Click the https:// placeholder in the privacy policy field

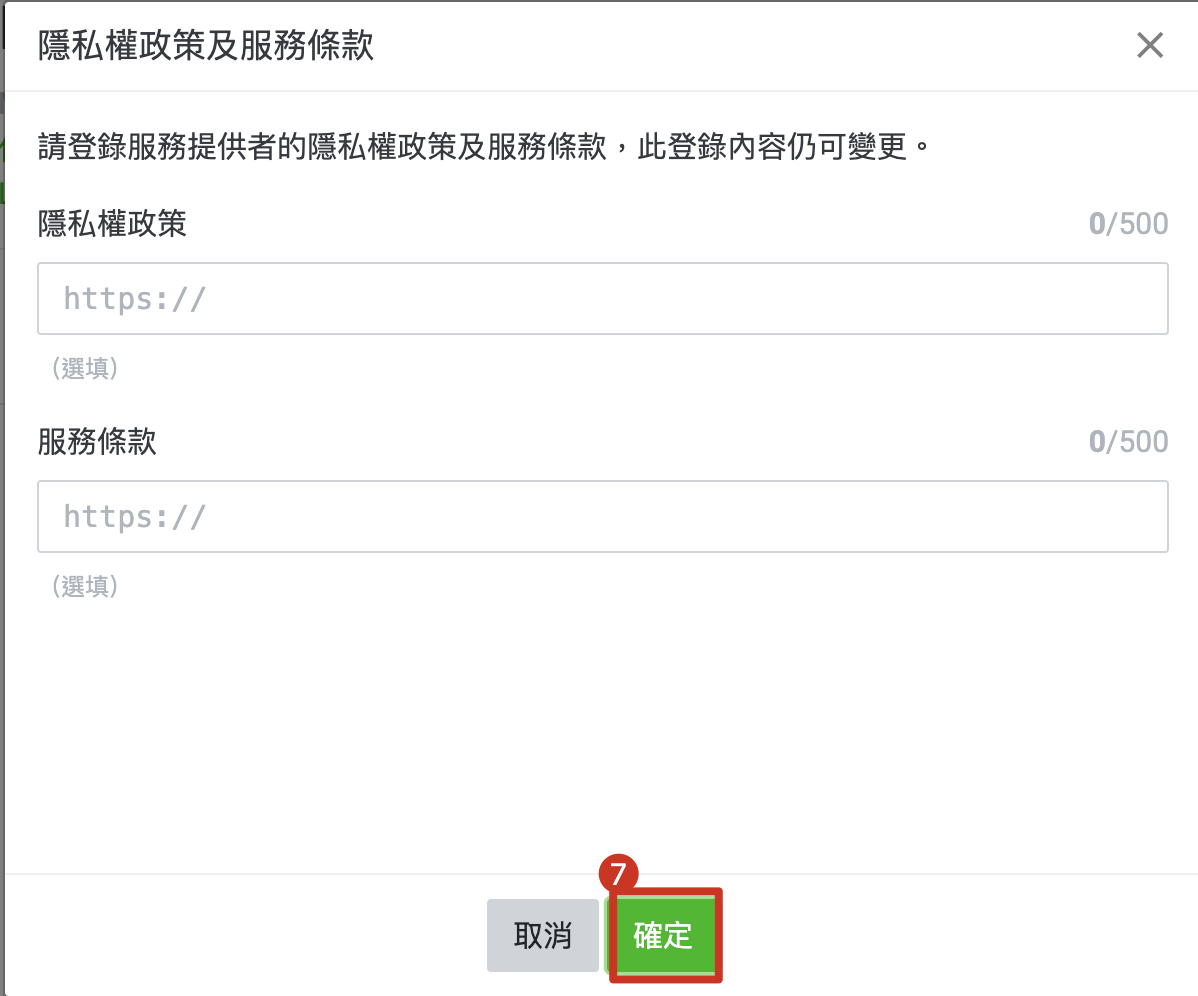pos(134,299)
